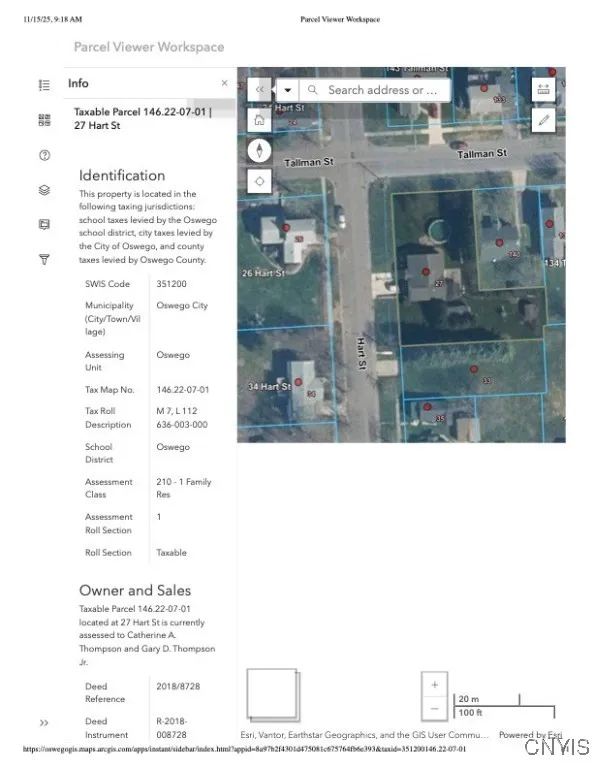Click Esri attribution text at map bottom
Viewport: 593px width, 768px height.
[x=364, y=735]
